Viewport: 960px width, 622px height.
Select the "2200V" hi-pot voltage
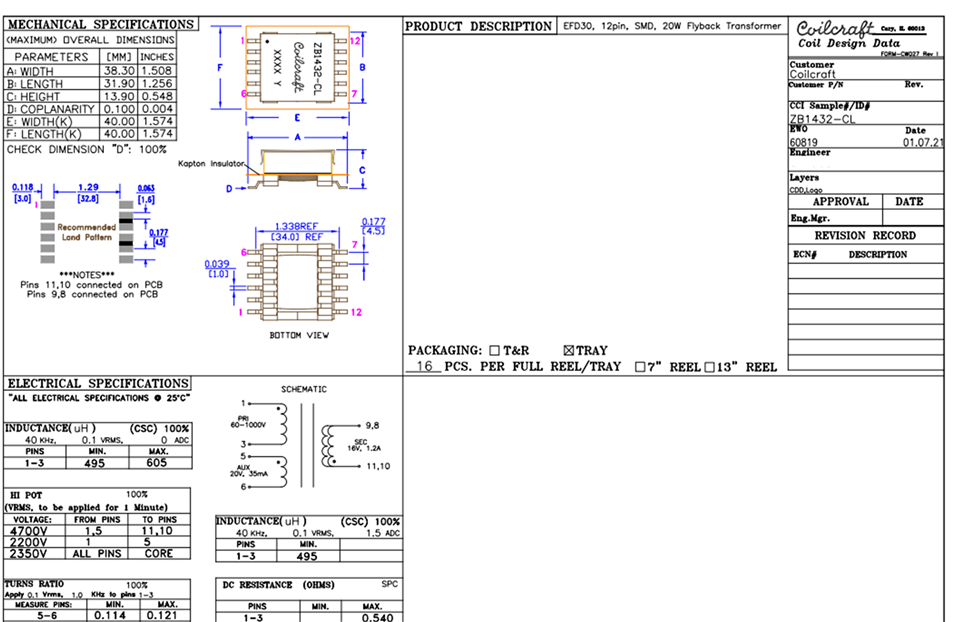[x=28, y=542]
